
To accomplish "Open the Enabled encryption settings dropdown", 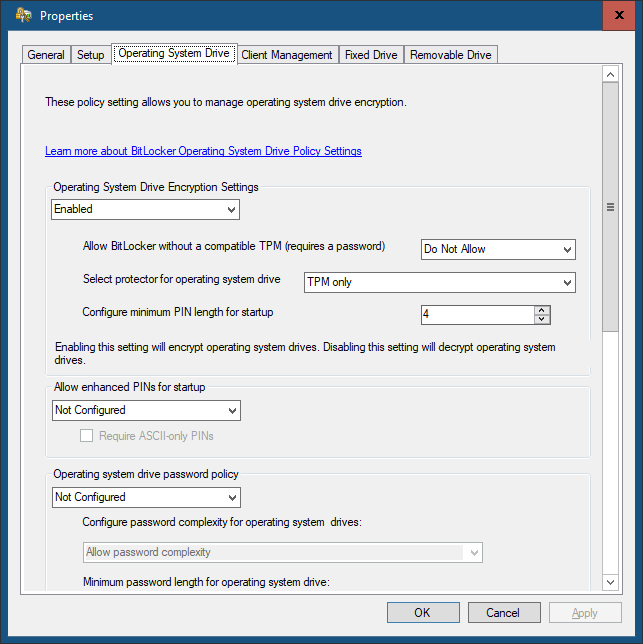I will tap(145, 209).
